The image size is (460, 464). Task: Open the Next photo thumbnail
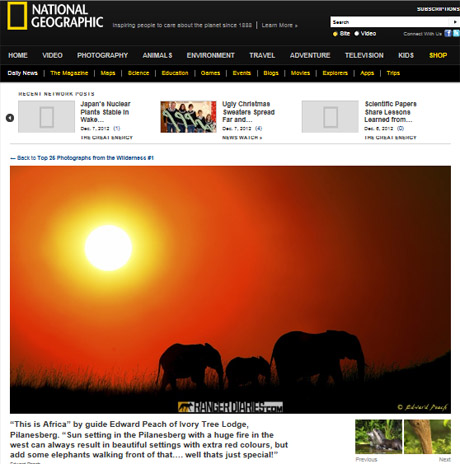427,437
